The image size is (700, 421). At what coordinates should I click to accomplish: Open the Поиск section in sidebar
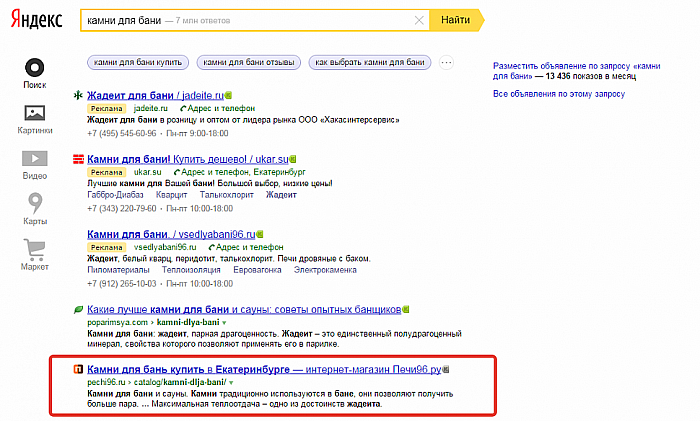coord(35,74)
